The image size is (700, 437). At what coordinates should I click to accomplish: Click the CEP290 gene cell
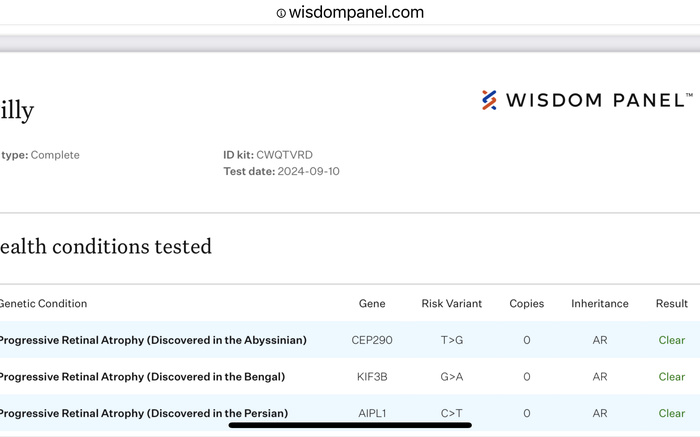372,340
